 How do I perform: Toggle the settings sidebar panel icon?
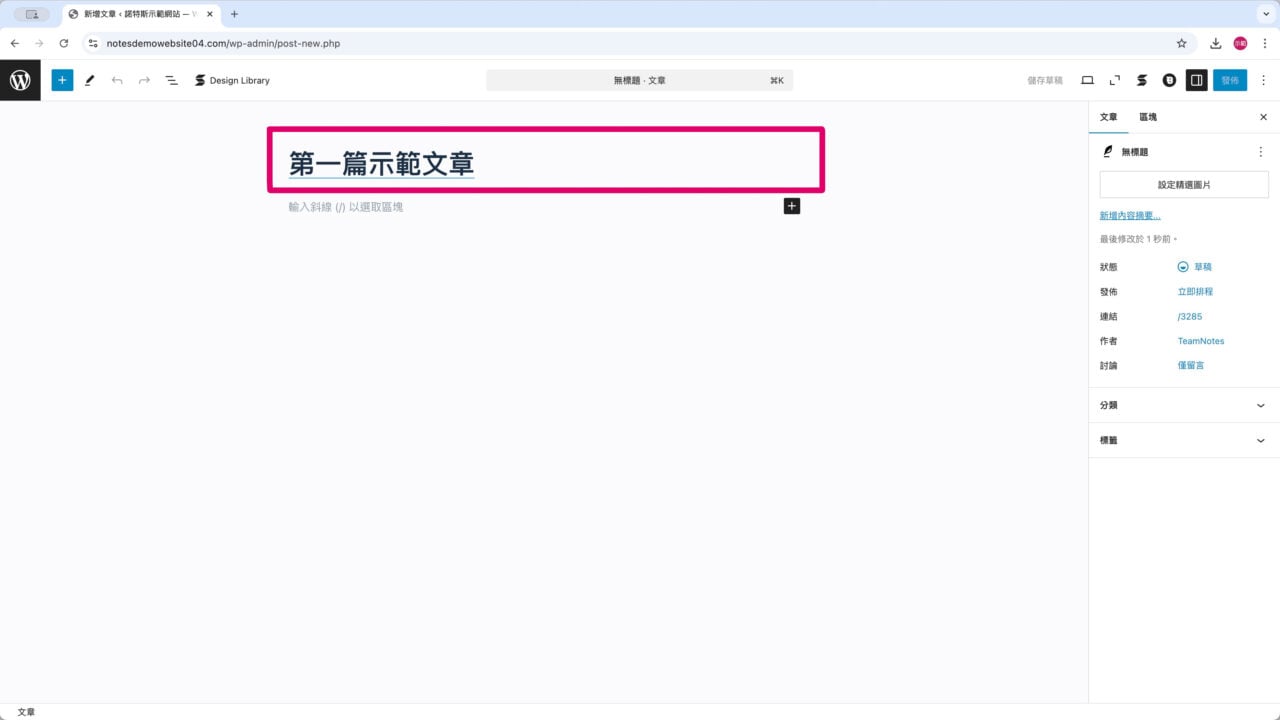tap(1197, 80)
